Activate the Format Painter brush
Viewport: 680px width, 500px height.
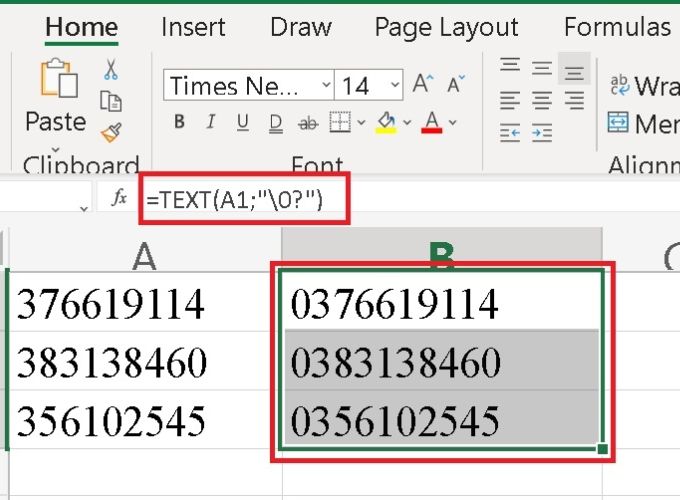111,133
